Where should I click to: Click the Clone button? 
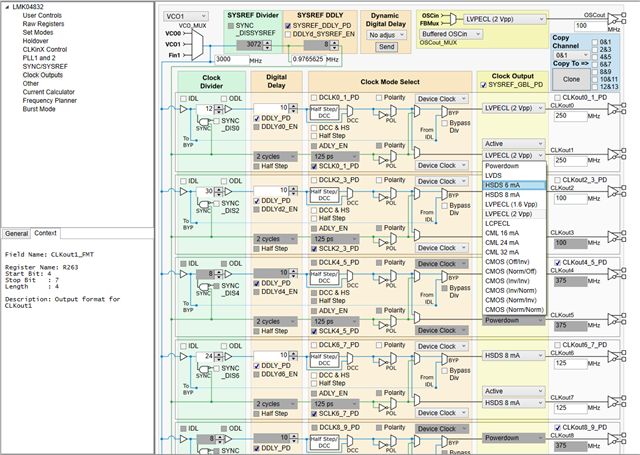[571, 79]
